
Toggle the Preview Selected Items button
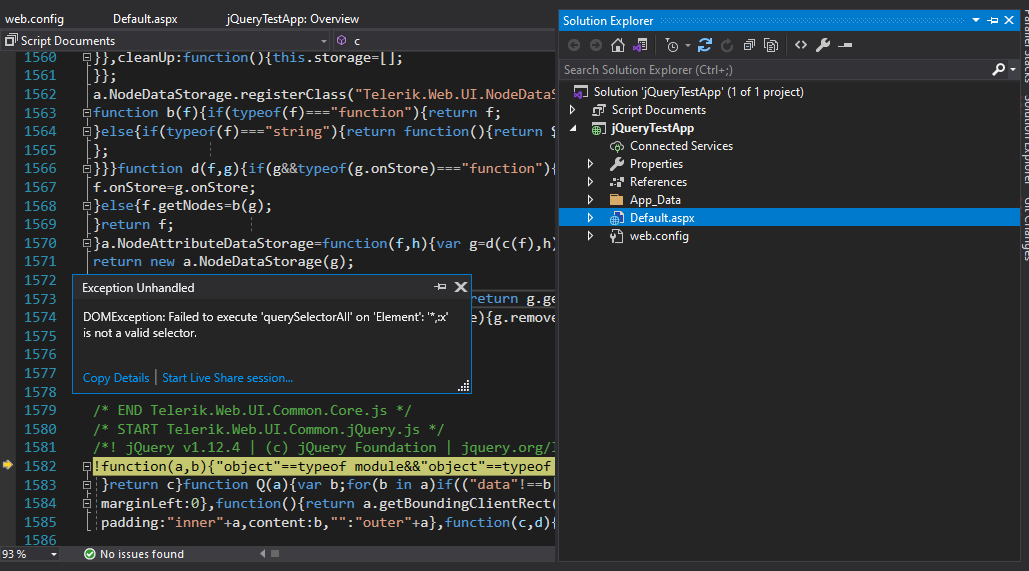(845, 45)
